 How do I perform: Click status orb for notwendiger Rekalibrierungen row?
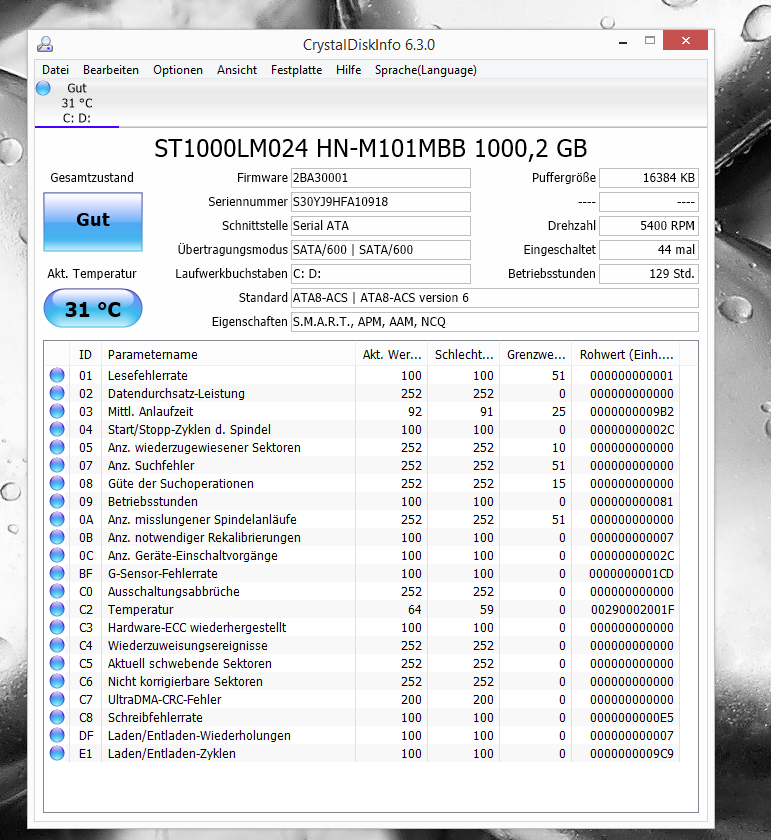coord(57,537)
